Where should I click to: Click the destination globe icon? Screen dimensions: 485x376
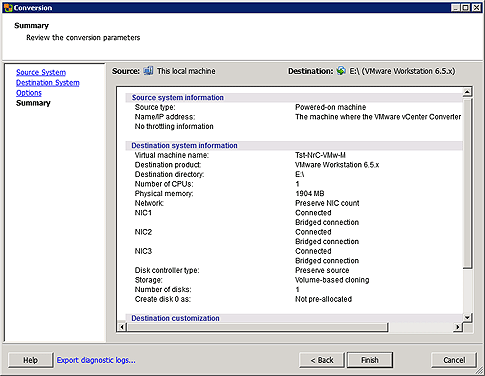(341, 71)
